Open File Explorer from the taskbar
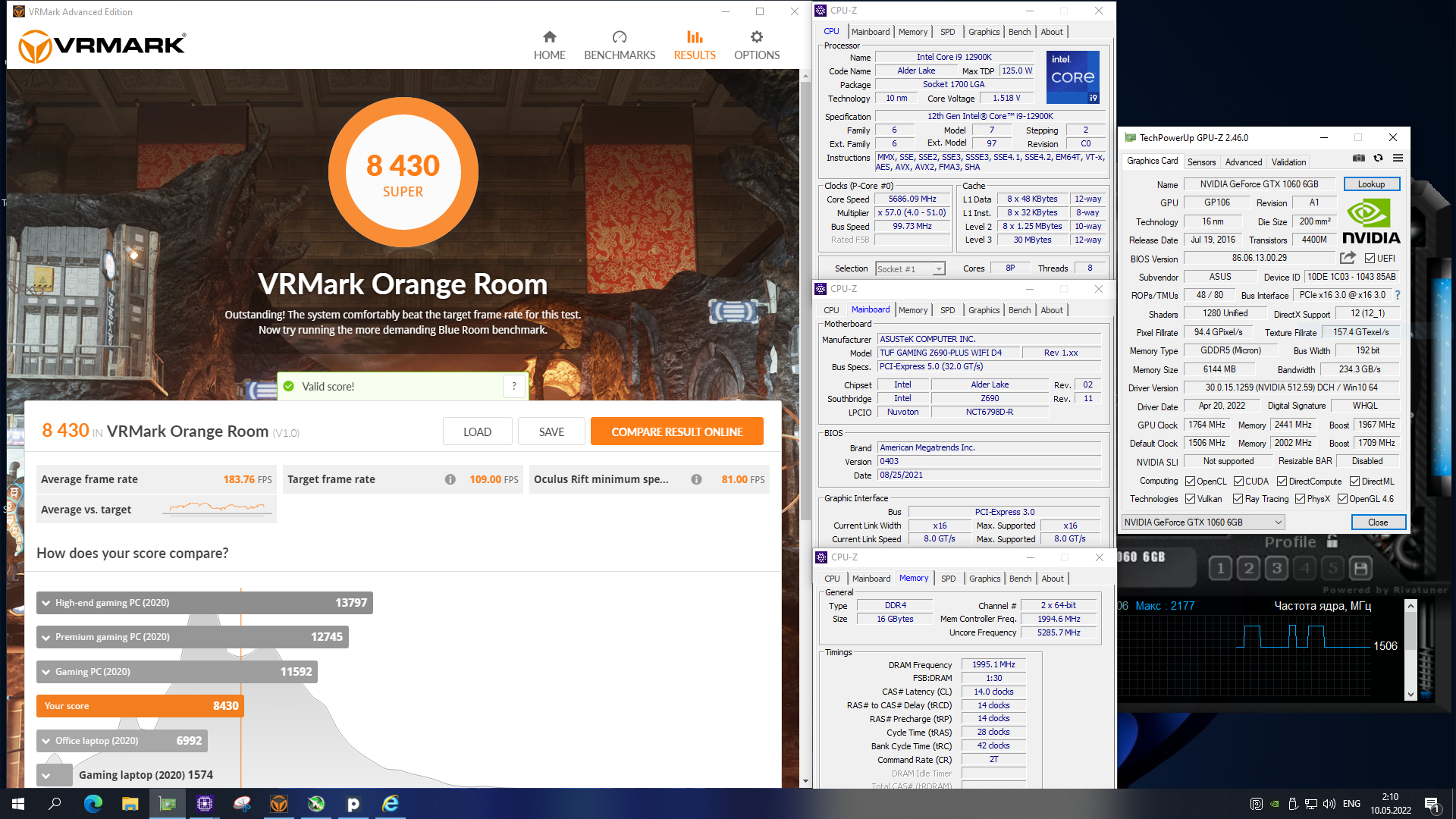 point(130,804)
